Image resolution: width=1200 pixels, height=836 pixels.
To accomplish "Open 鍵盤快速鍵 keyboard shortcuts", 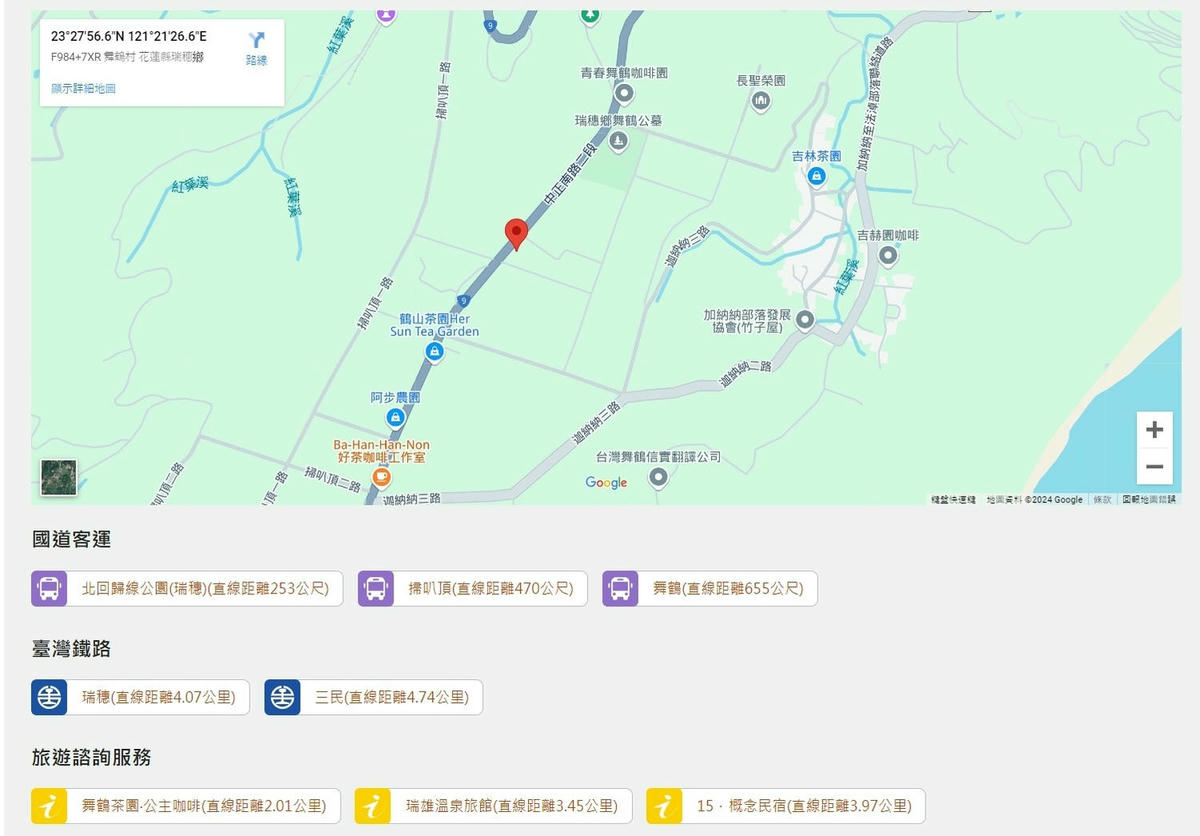I will pyautogui.click(x=953, y=499).
